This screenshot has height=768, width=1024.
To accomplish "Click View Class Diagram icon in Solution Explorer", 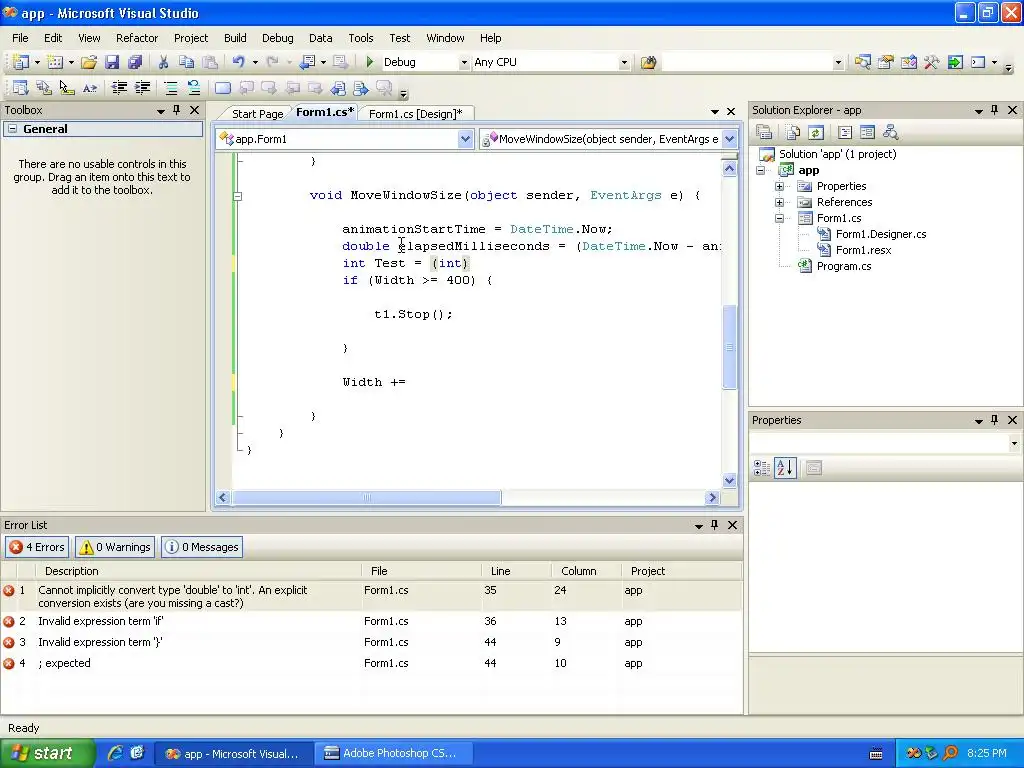I will [x=890, y=133].
